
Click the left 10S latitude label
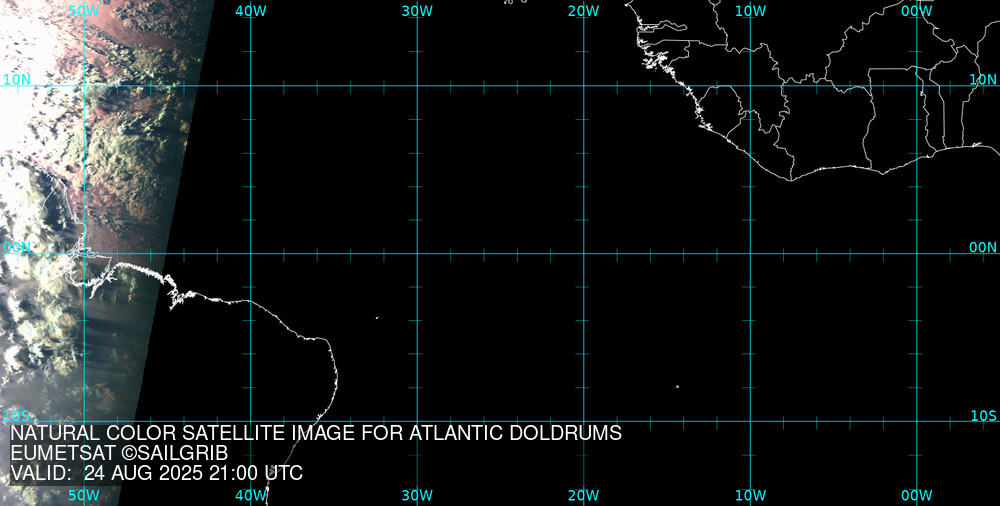click(x=17, y=416)
